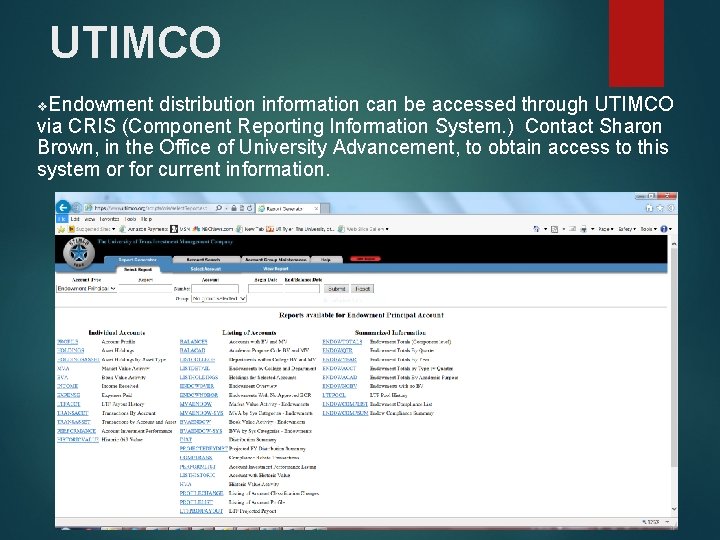Click the command bar Home icon
This screenshot has width=720, height=540.
pos(536,229)
